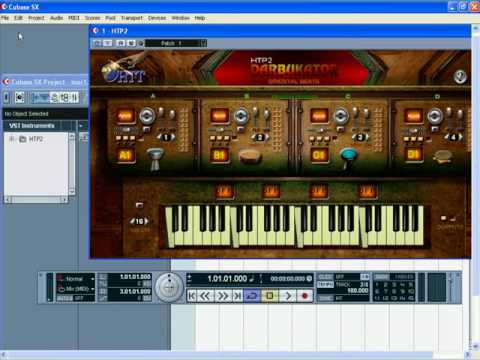Toggle the Click button in transport panel
The width and height of the screenshot is (480, 360).
pos(325,277)
